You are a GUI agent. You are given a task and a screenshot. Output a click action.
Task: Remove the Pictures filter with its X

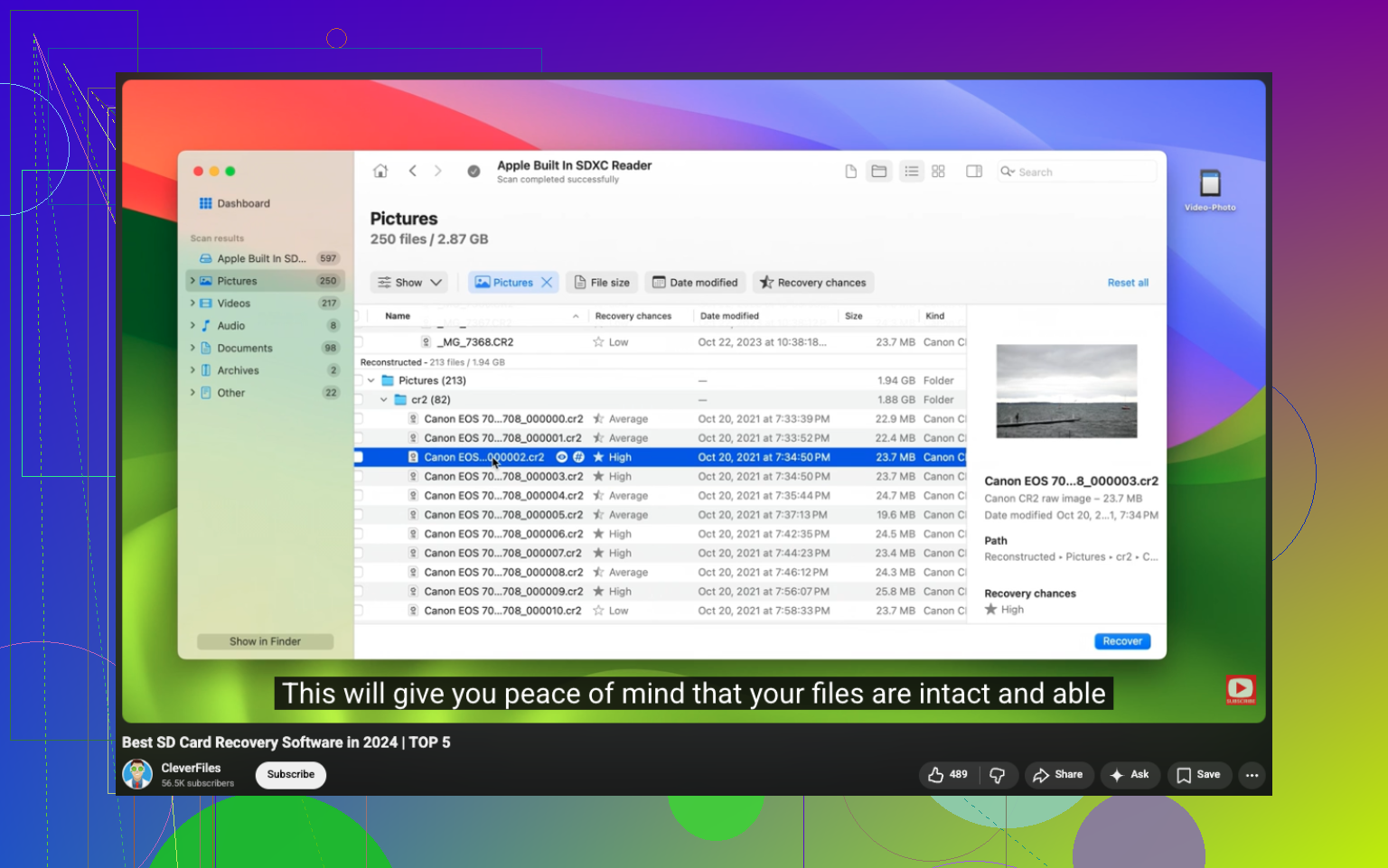(547, 283)
